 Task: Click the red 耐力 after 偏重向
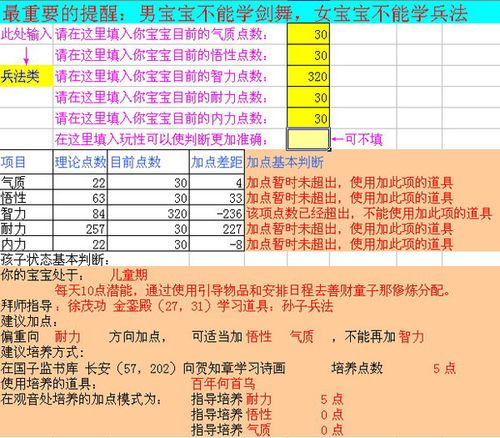pos(67,337)
